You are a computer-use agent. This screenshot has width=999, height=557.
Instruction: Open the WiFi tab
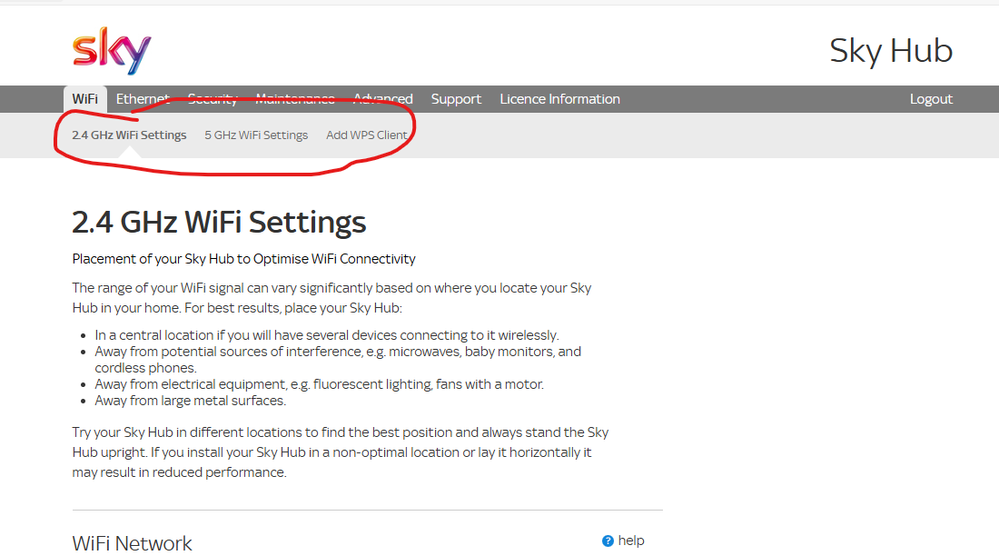point(85,99)
